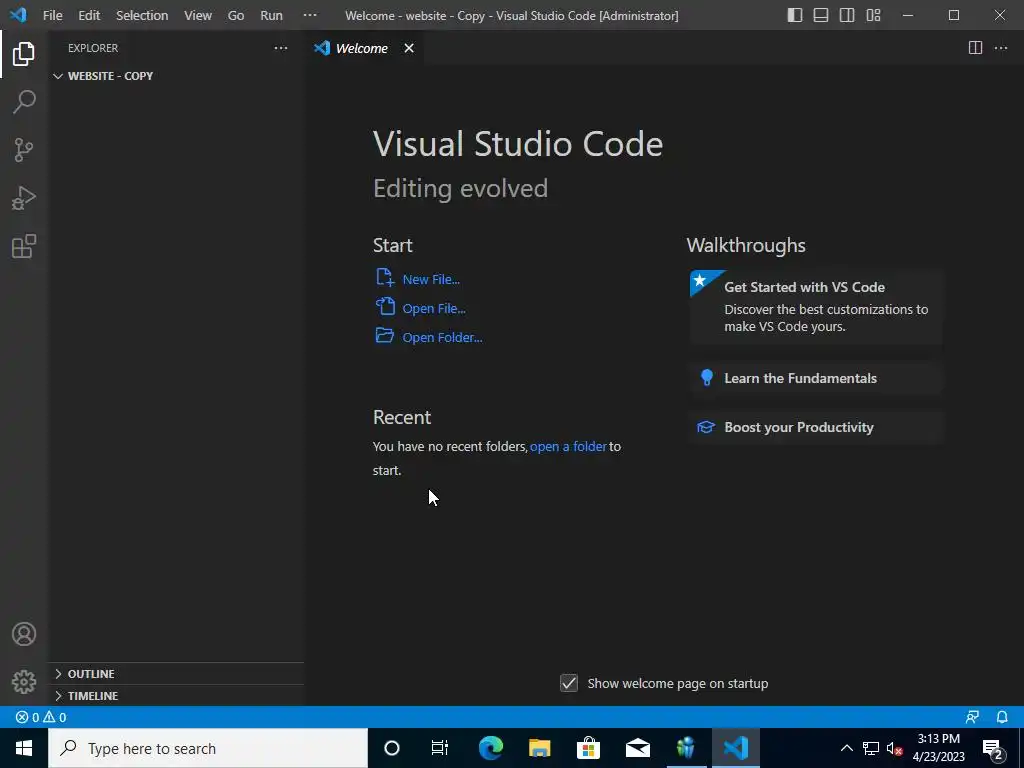Open Mail app from taskbar
Viewport: 1024px width, 768px height.
tap(637, 748)
